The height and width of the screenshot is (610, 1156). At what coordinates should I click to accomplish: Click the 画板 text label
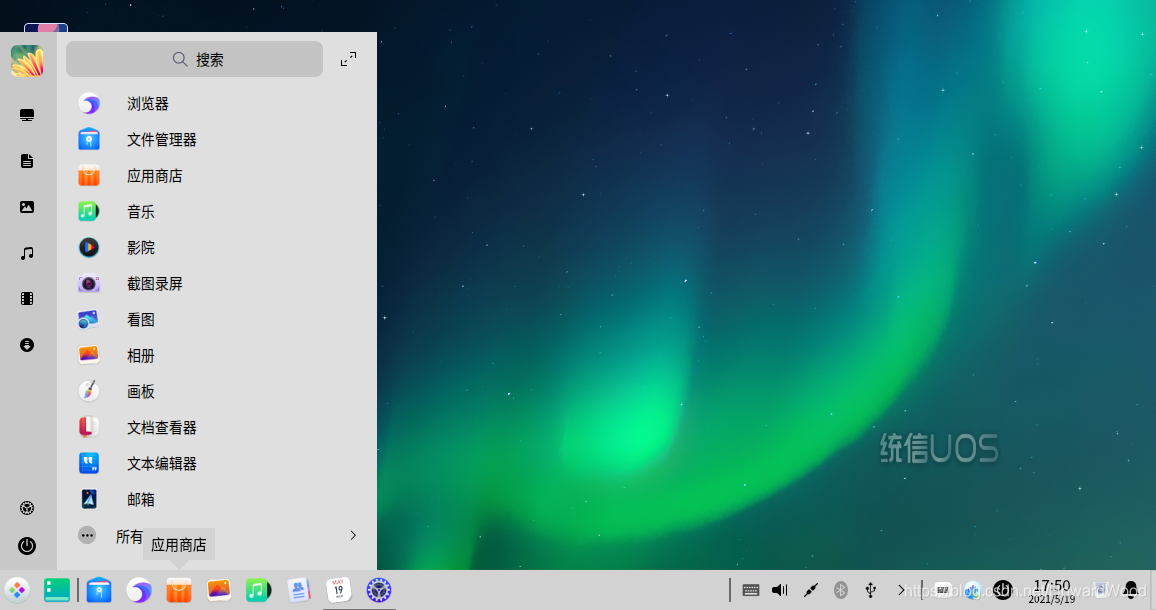(x=141, y=392)
